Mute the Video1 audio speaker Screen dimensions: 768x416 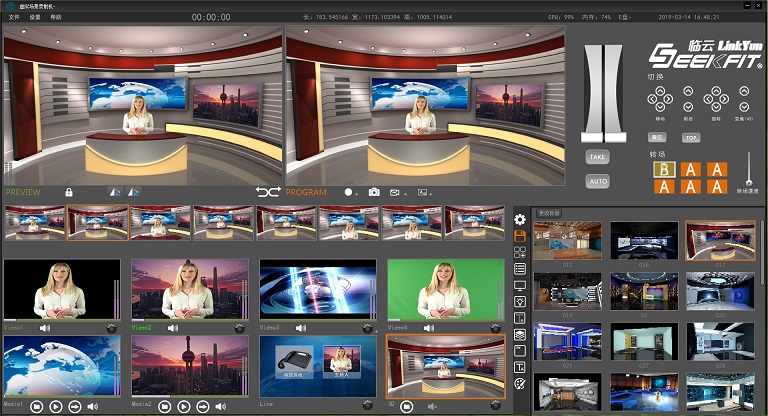(44, 327)
